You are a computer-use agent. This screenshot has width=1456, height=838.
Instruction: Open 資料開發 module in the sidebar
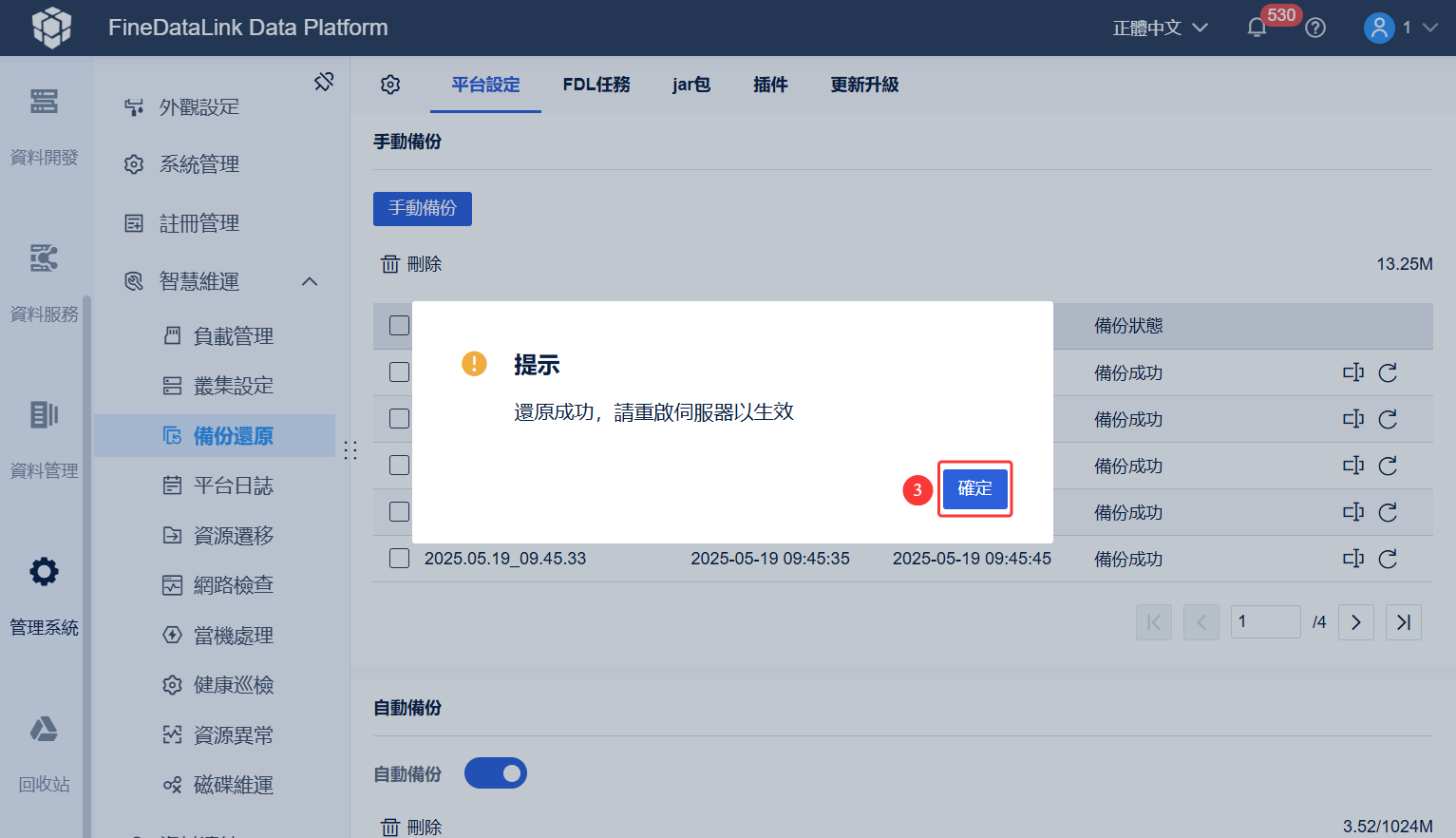pos(44,127)
